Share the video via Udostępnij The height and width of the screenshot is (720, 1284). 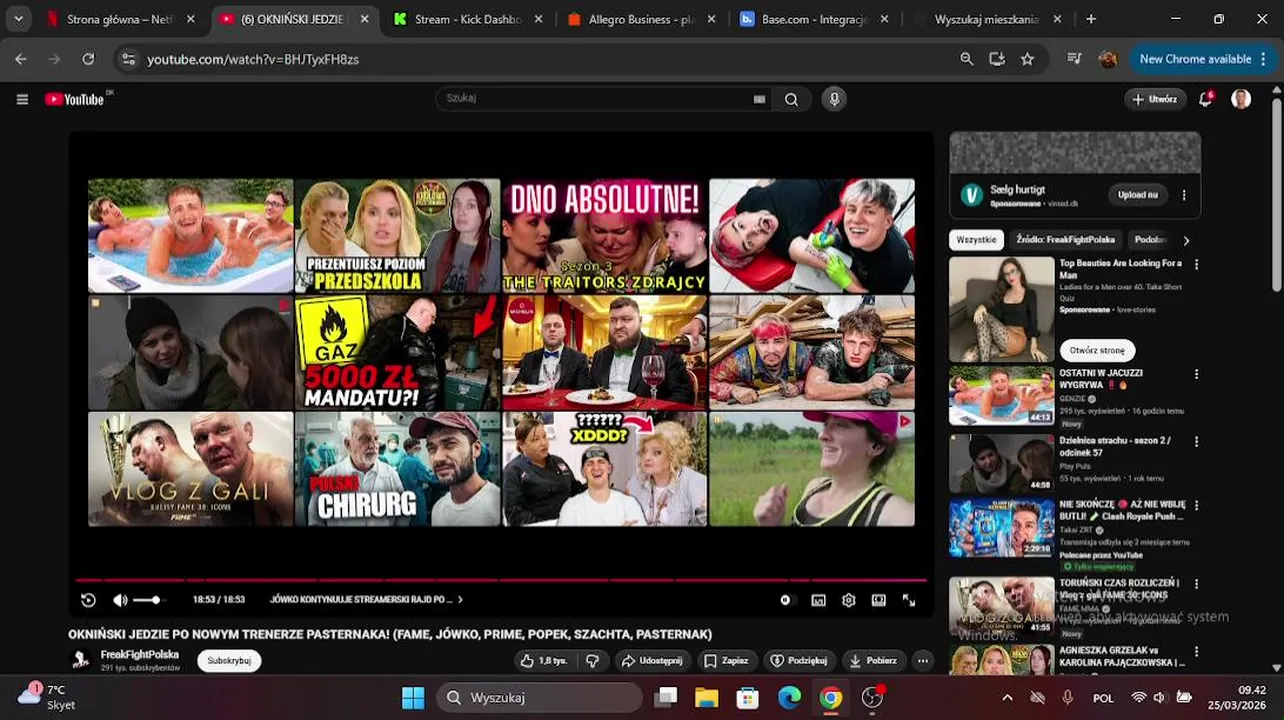(x=652, y=661)
